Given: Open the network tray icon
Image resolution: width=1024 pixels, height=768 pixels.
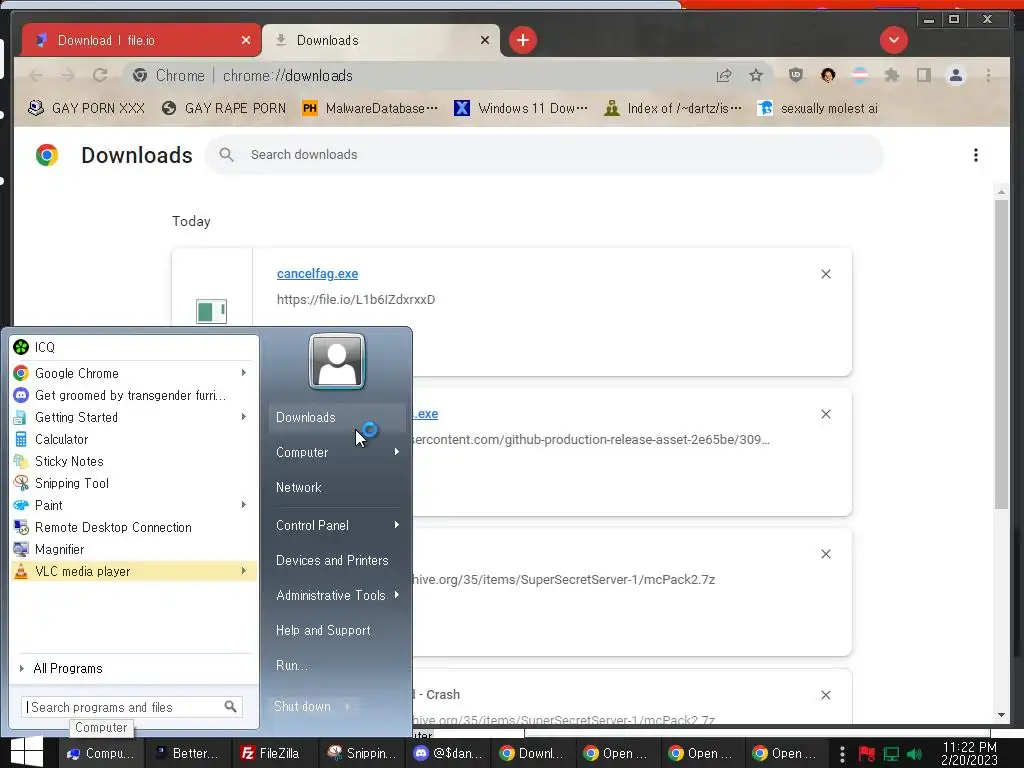Looking at the screenshot, I should coord(891,754).
